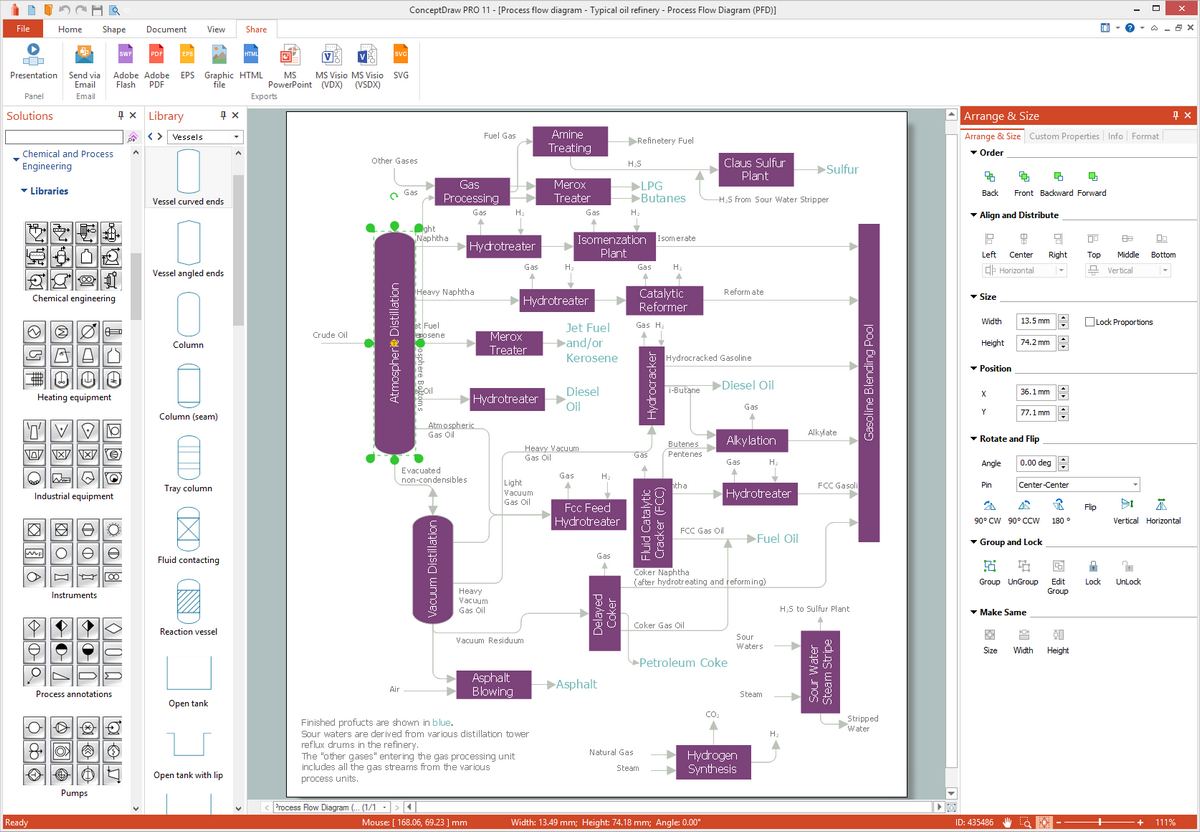This screenshot has height=832, width=1200.
Task: Open the File menu button
Action: 23,30
